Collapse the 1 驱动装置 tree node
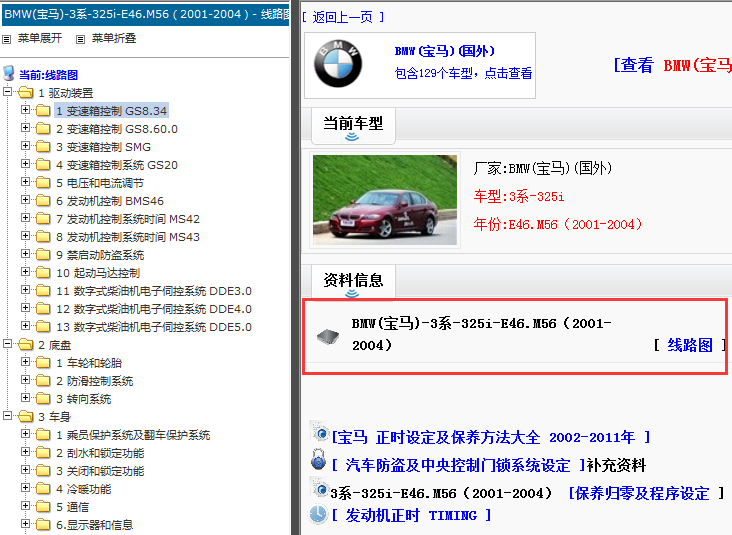This screenshot has width=732, height=535. tap(8, 93)
